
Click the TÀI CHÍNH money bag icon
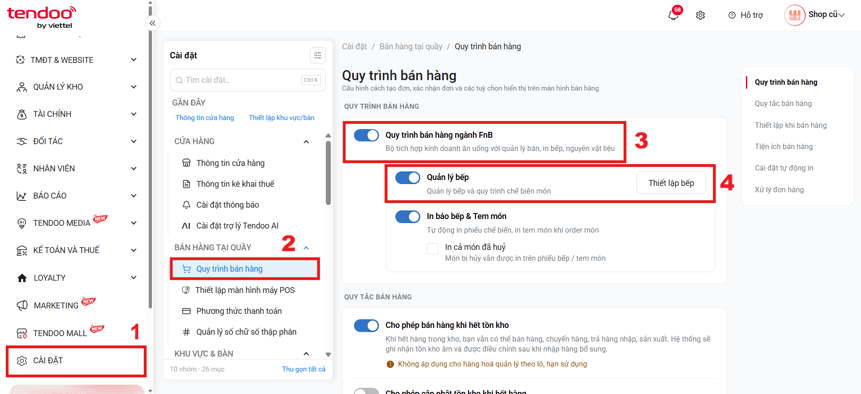[21, 114]
